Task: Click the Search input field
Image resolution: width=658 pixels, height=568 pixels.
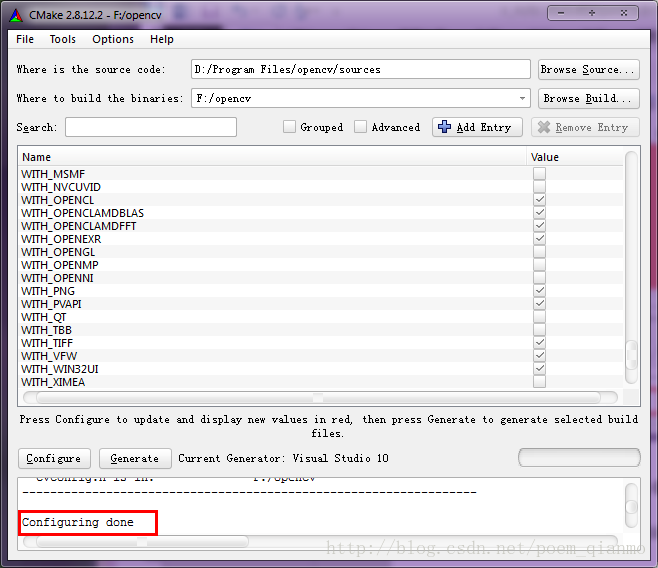Action: [151, 127]
